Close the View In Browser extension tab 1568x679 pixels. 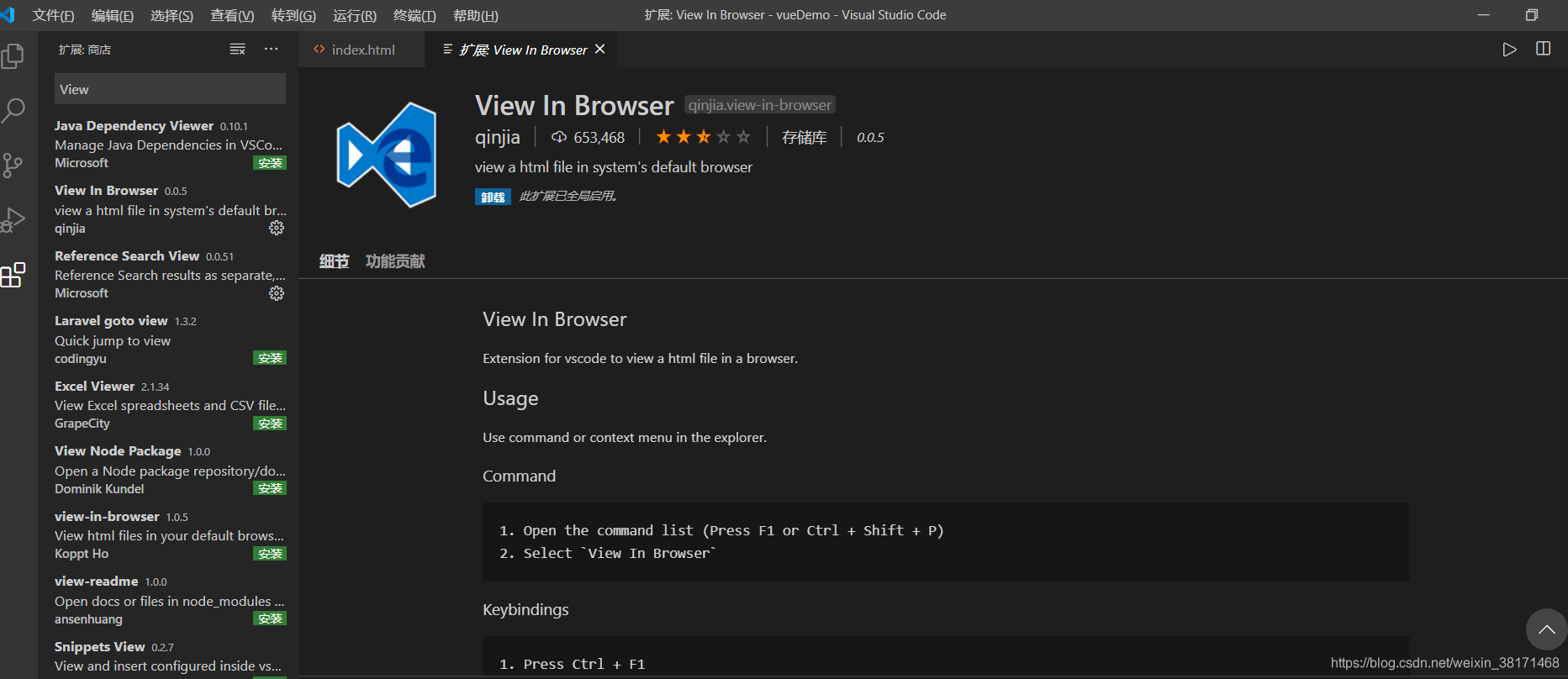(600, 50)
